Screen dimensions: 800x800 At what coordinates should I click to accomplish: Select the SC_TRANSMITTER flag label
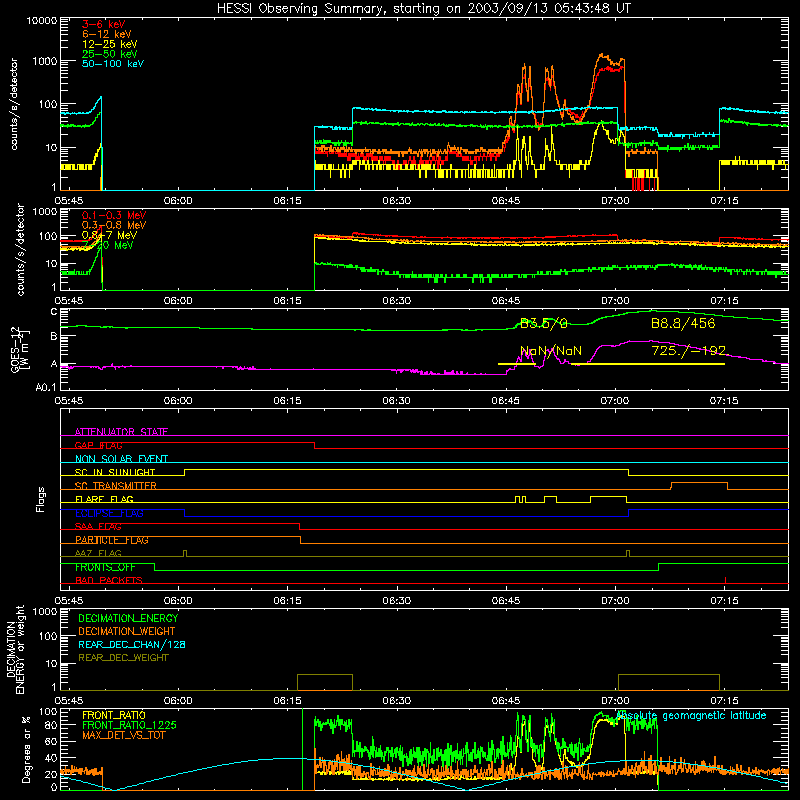point(116,486)
